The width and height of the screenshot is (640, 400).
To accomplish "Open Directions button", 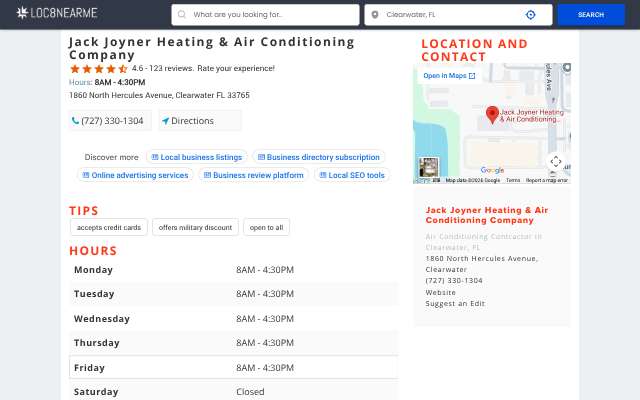I will (x=200, y=121).
